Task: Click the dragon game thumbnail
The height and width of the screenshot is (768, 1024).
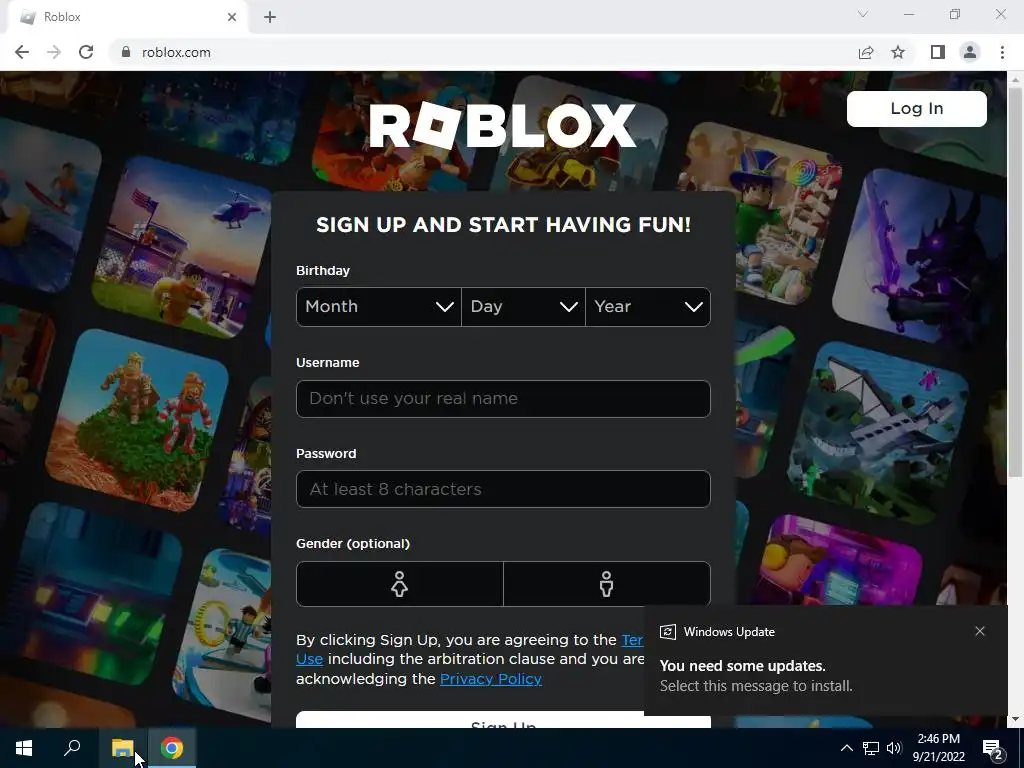Action: [x=922, y=258]
